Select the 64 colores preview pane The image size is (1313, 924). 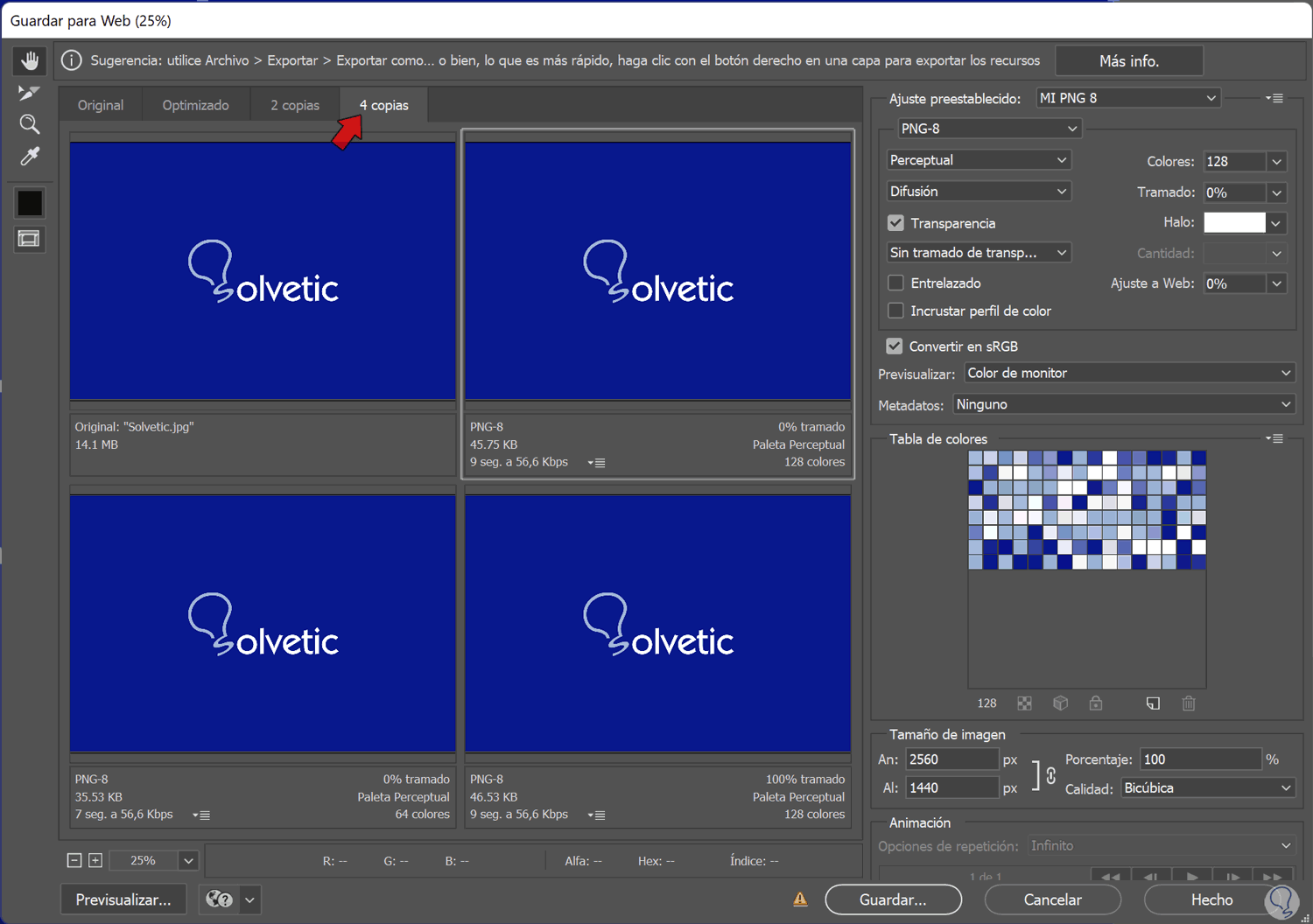pos(263,623)
